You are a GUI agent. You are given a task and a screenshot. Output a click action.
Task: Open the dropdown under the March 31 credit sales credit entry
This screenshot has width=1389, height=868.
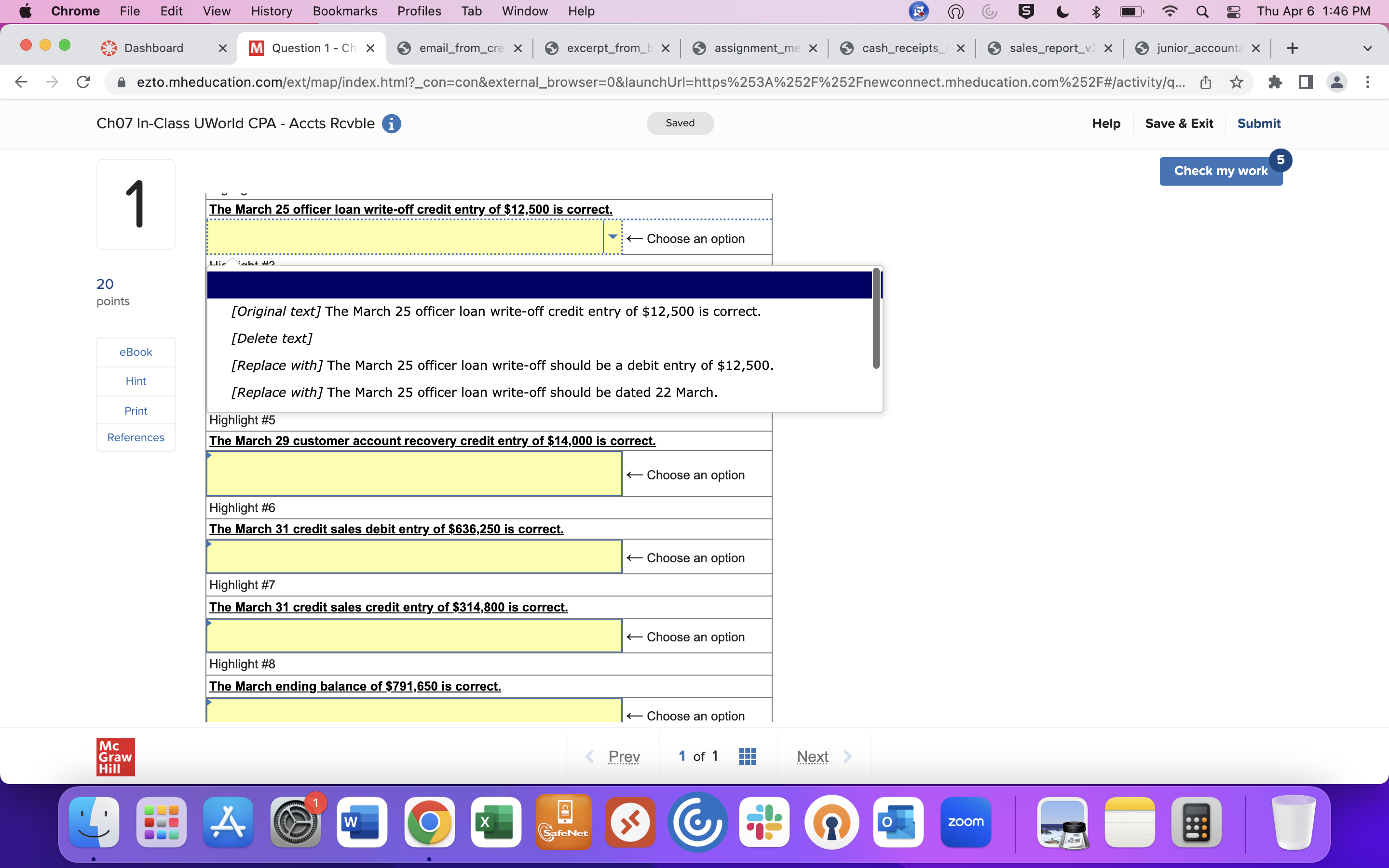pyautogui.click(x=413, y=636)
